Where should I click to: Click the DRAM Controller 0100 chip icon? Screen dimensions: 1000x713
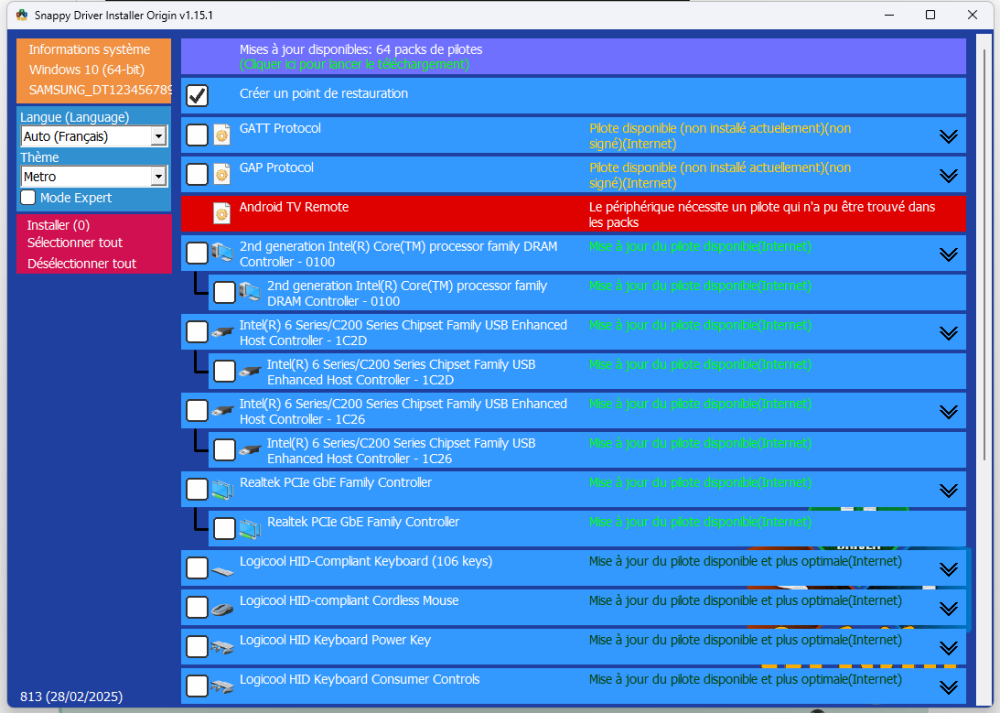click(x=222, y=253)
